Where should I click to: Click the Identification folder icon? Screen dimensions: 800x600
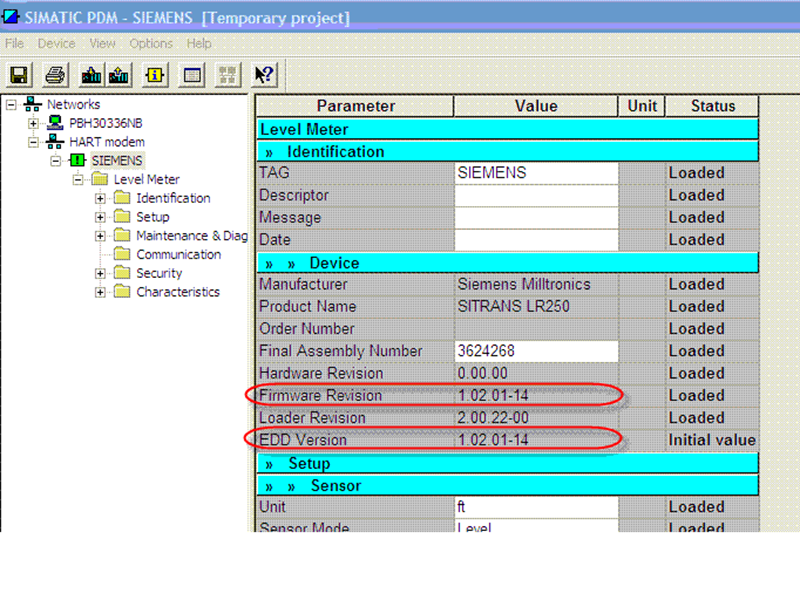coord(122,197)
